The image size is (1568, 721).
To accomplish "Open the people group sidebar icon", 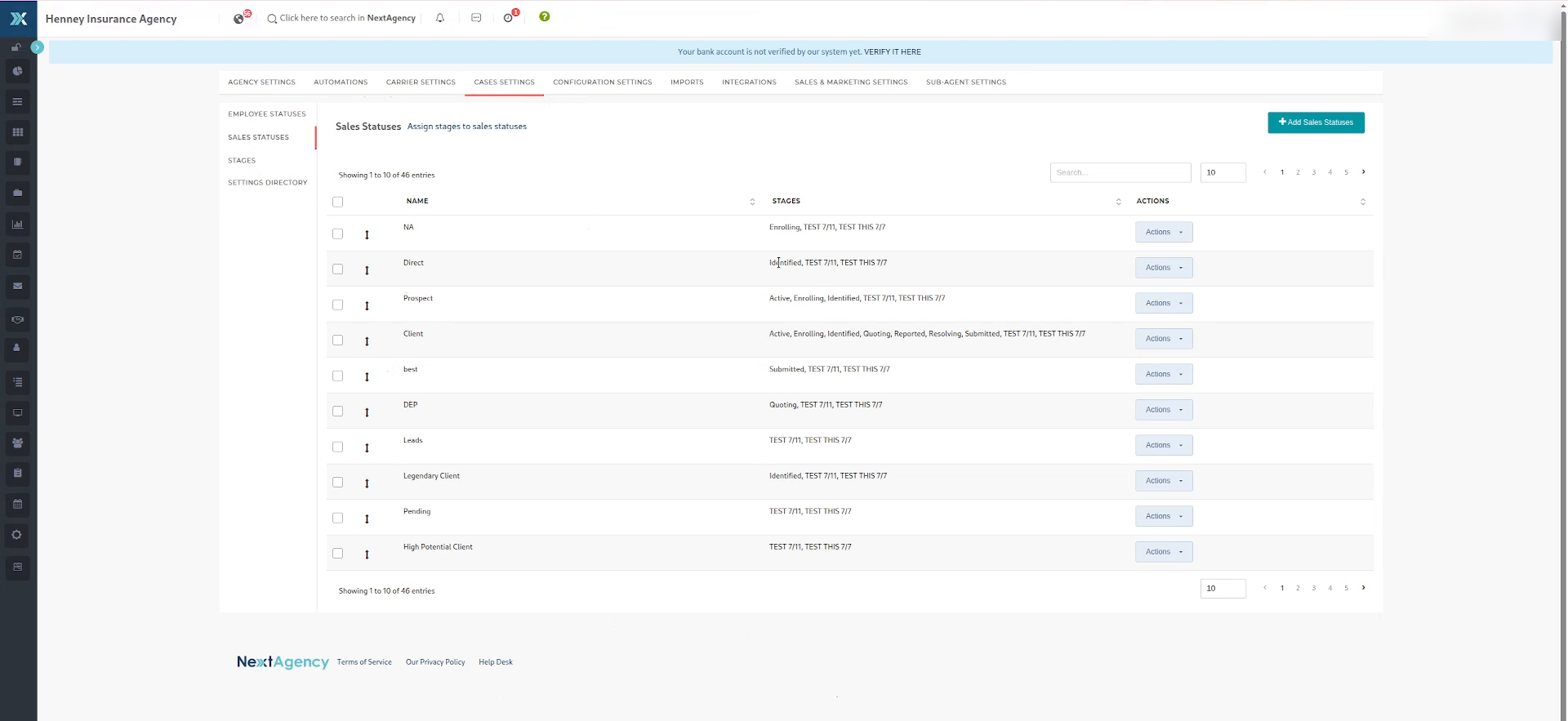I will pos(17,443).
